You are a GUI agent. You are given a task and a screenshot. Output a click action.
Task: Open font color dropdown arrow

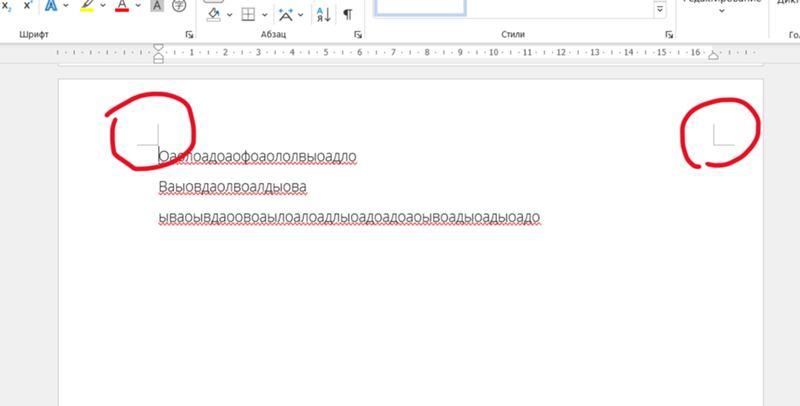click(139, 7)
